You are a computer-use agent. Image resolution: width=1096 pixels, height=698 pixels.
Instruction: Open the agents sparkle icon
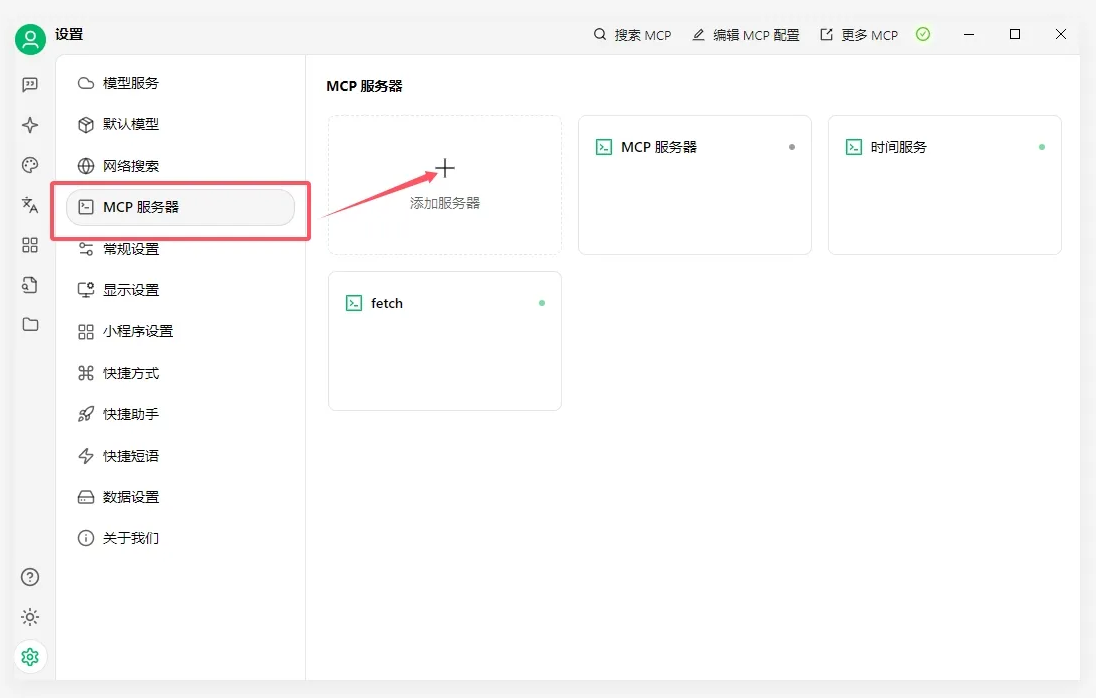[x=30, y=125]
